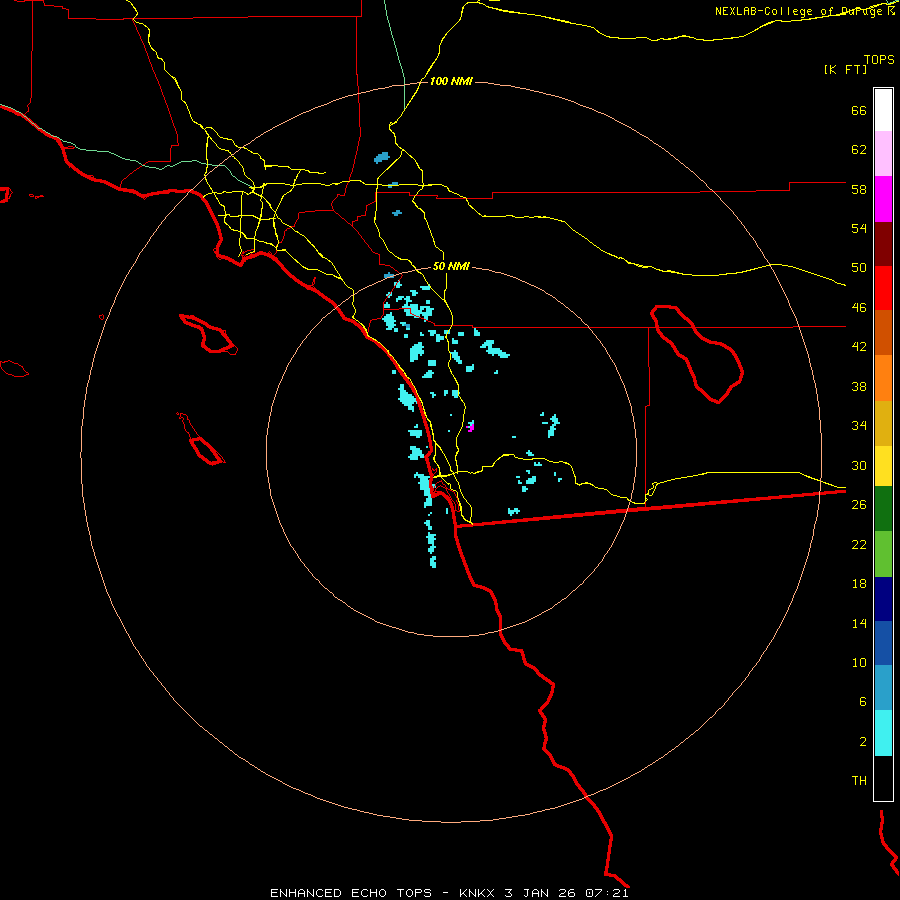Click the legend value '10'
The image size is (900, 900).
[859, 662]
